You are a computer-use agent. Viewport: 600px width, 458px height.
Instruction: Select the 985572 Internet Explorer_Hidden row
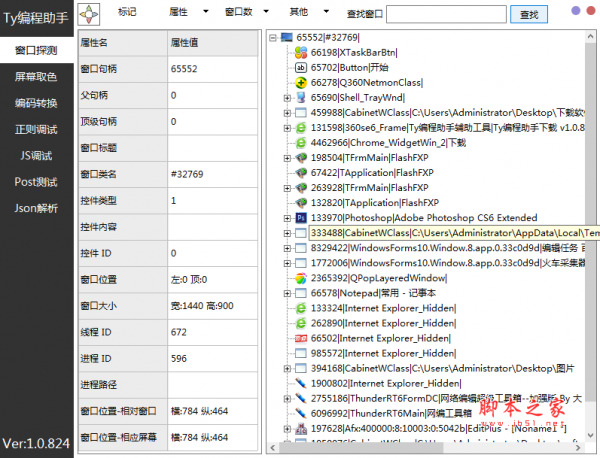(x=383, y=354)
